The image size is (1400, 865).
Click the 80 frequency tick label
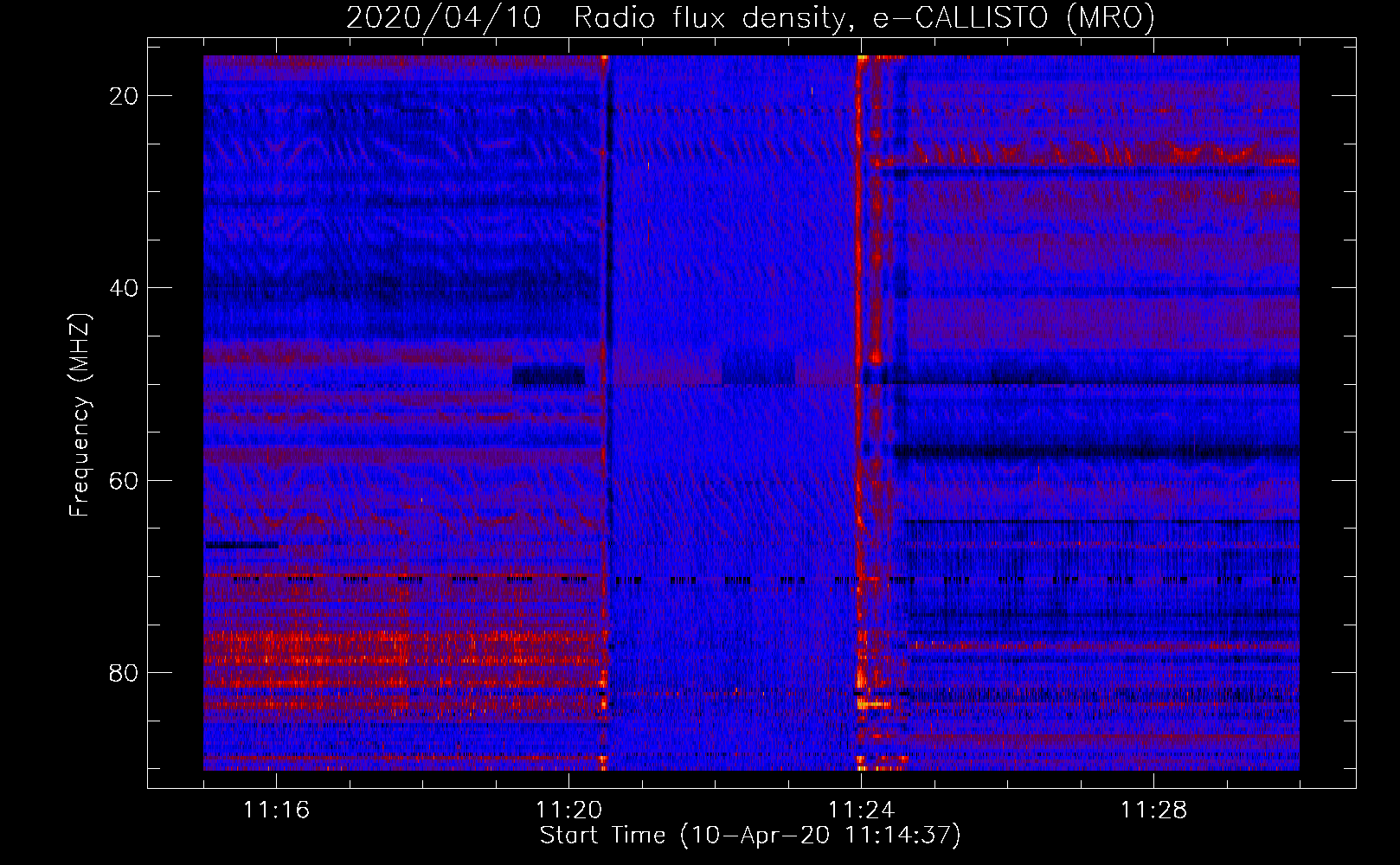(124, 672)
